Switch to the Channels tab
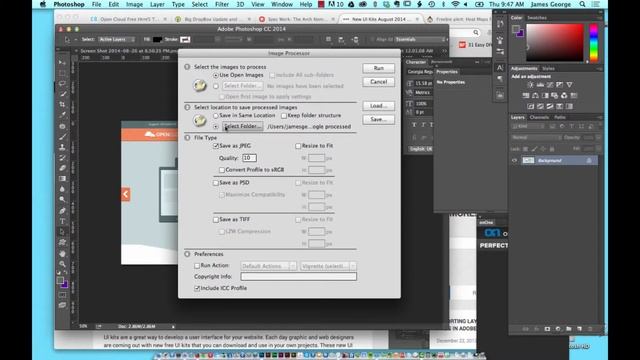 (x=539, y=118)
